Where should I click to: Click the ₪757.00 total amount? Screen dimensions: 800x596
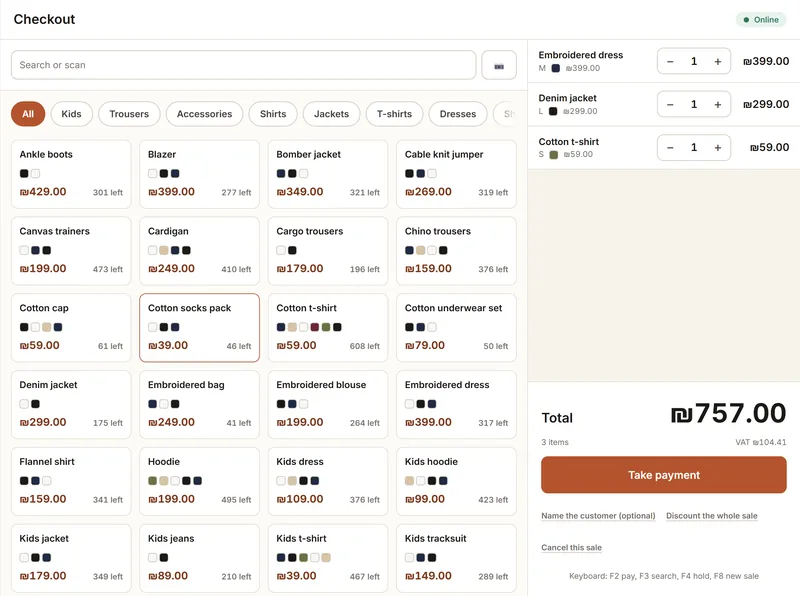pyautogui.click(x=728, y=413)
